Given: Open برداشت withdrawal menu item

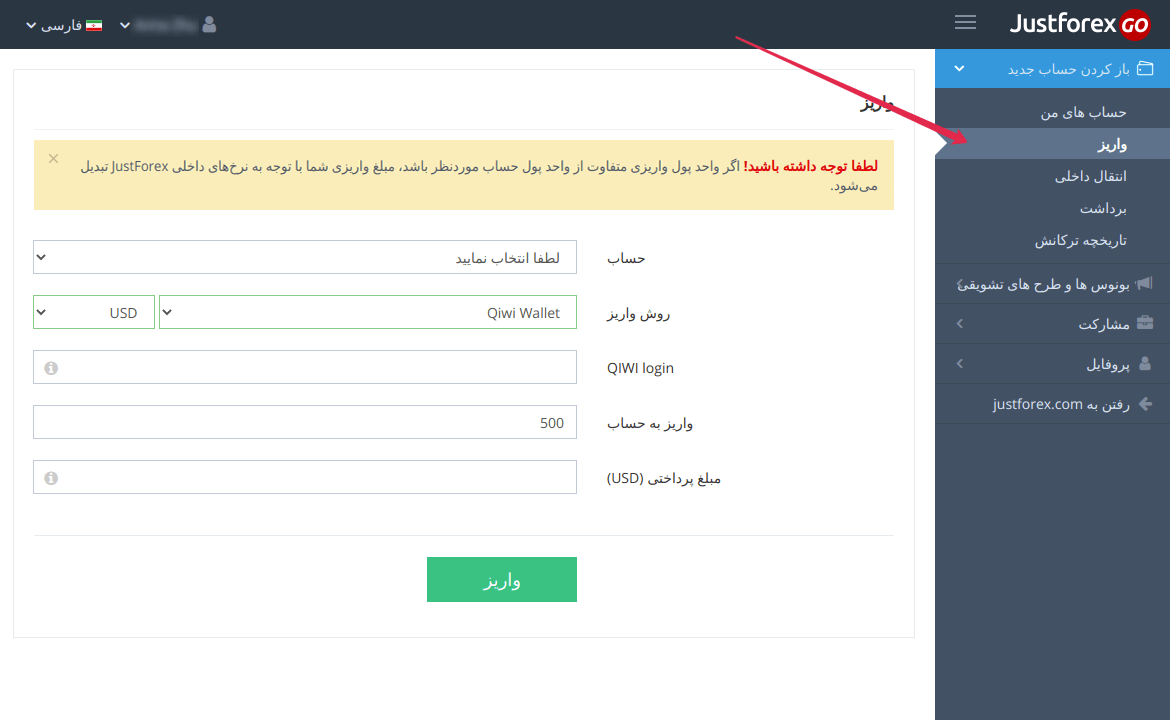Looking at the screenshot, I should [x=1103, y=209].
